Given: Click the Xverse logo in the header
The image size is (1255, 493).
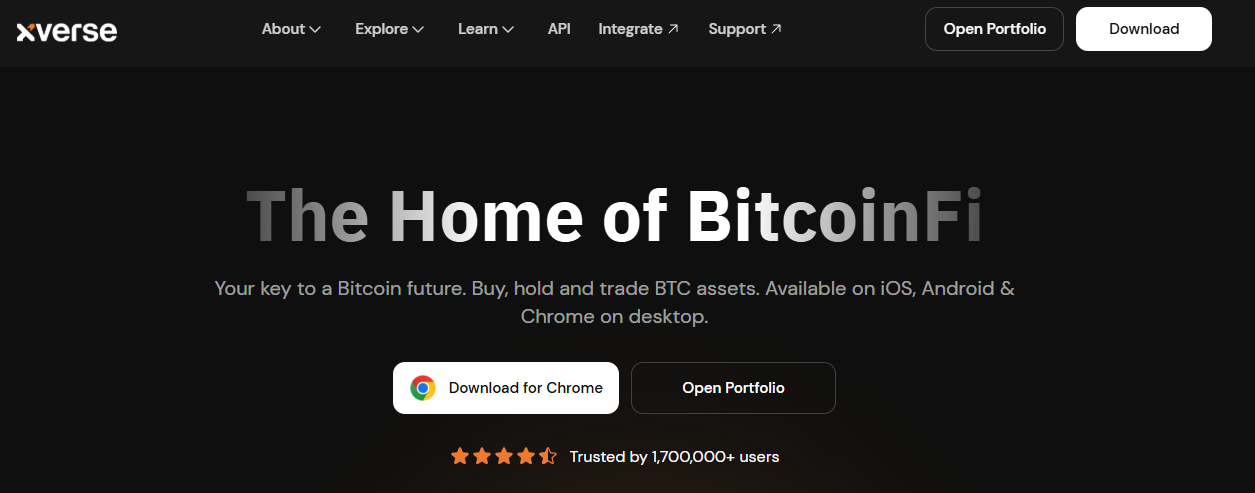Looking at the screenshot, I should pyautogui.click(x=67, y=31).
